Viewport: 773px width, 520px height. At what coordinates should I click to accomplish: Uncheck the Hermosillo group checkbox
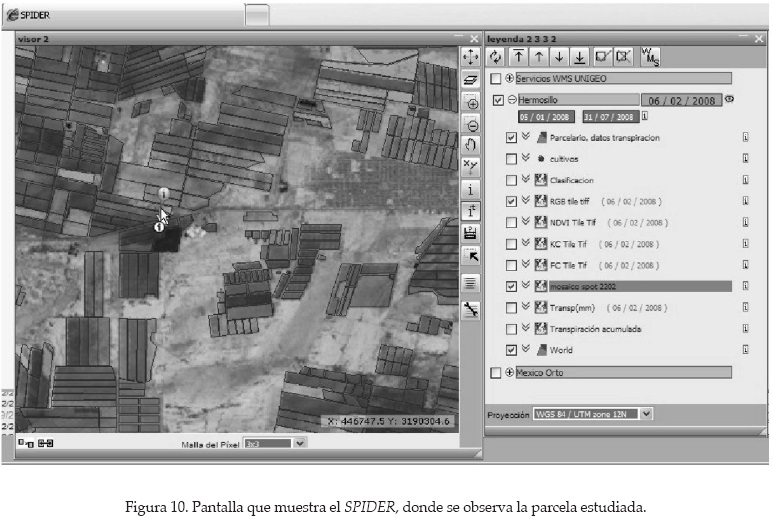click(498, 100)
